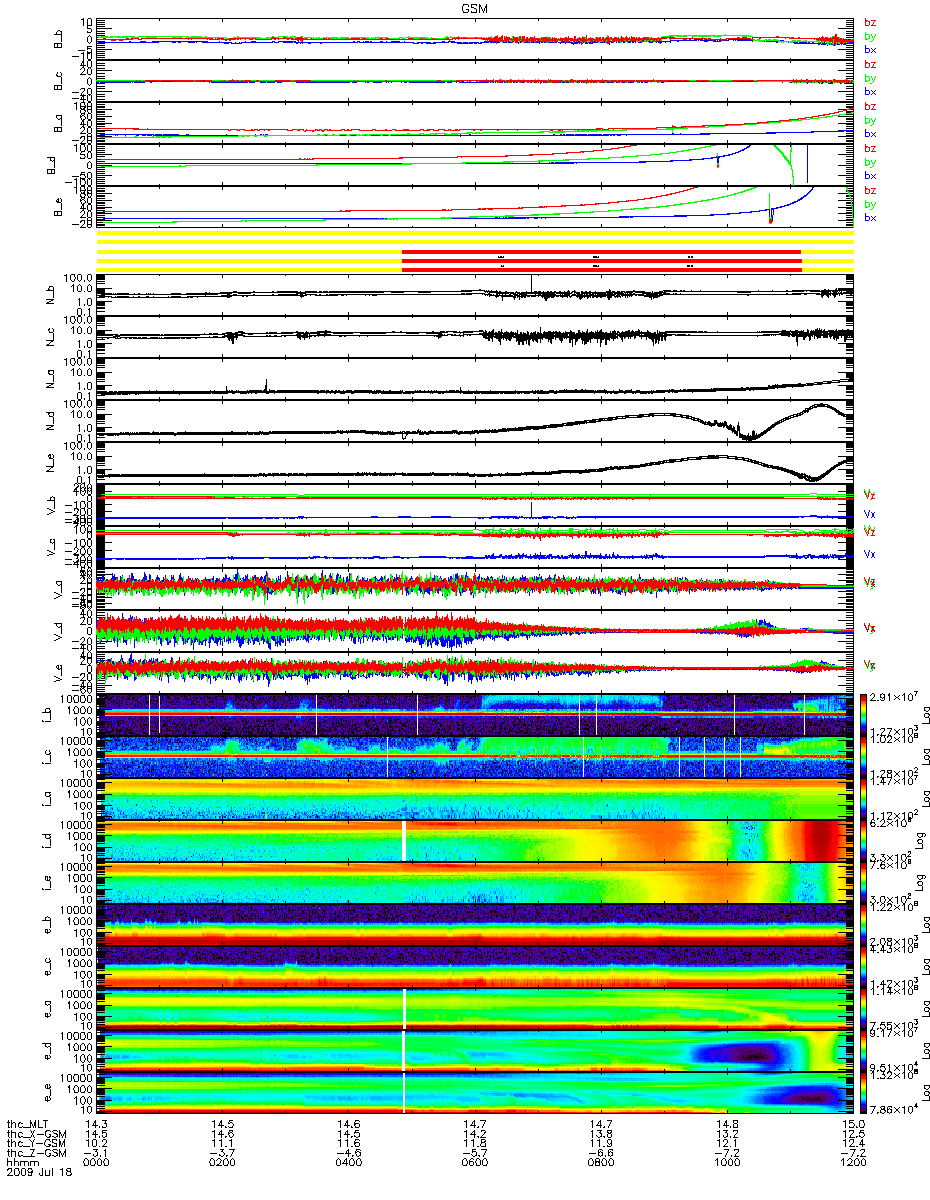Viewport: 930px width, 1200px height.
Task: Click the green "by" legend of the B_c panel
Action: point(870,78)
